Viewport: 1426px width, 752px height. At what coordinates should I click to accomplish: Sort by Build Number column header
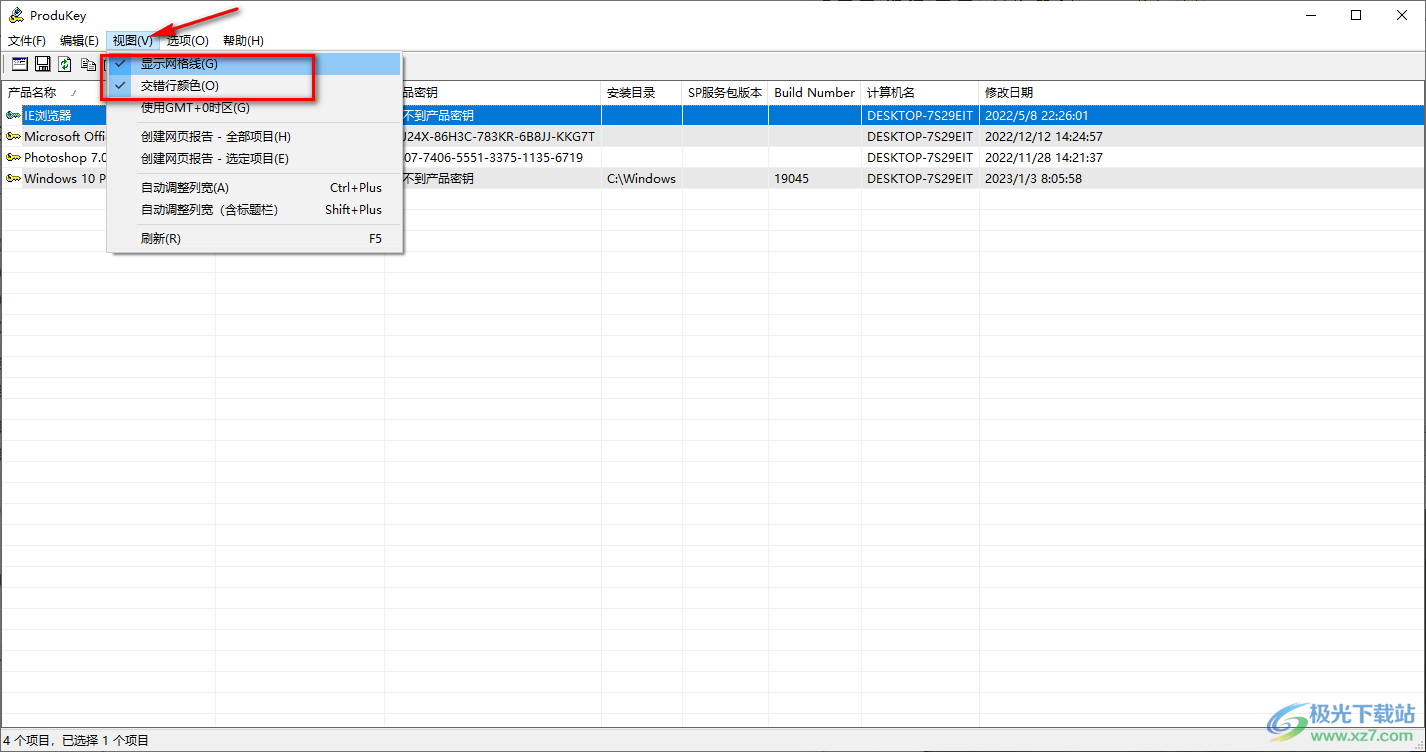coord(814,92)
